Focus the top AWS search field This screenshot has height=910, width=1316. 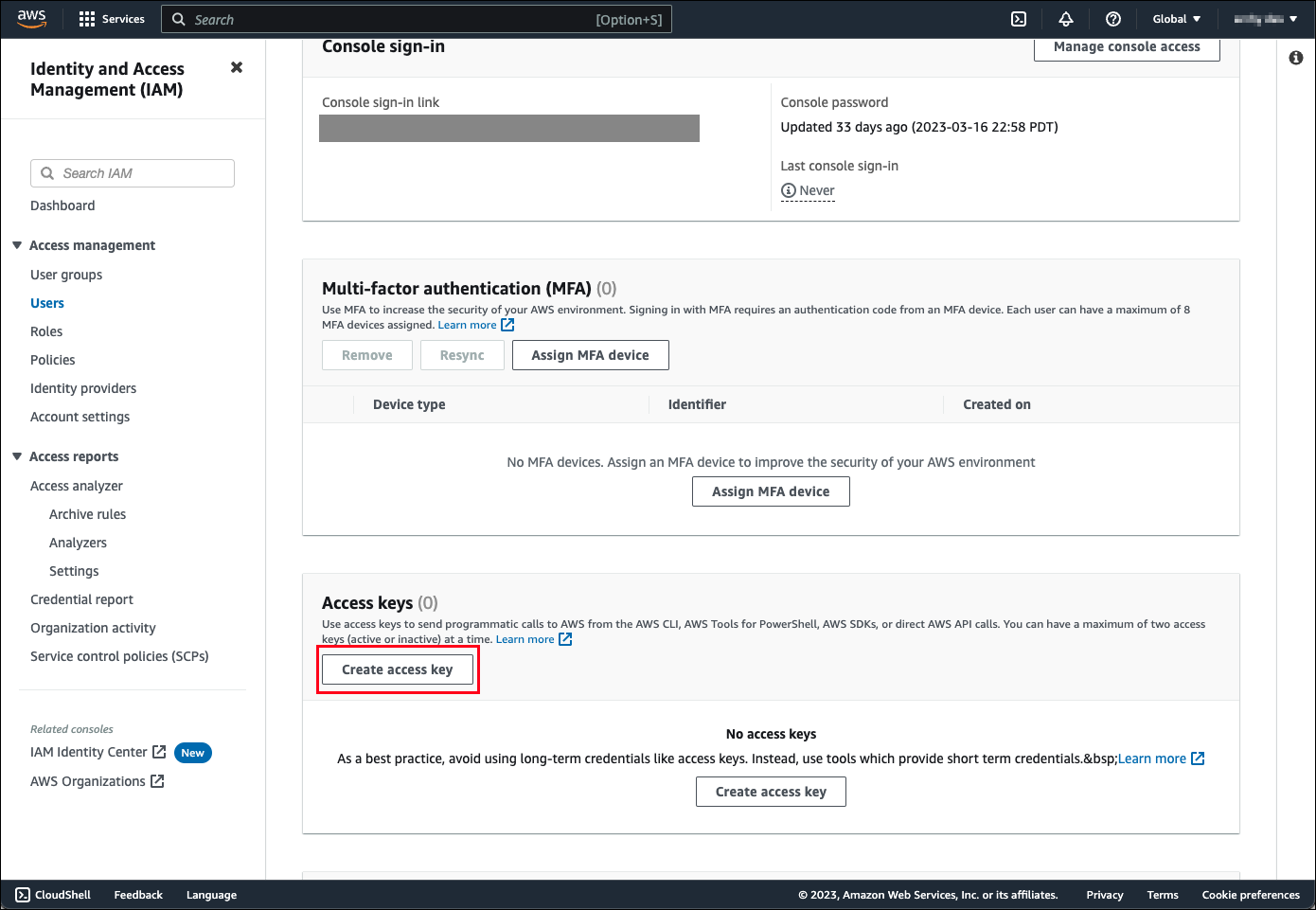417,19
